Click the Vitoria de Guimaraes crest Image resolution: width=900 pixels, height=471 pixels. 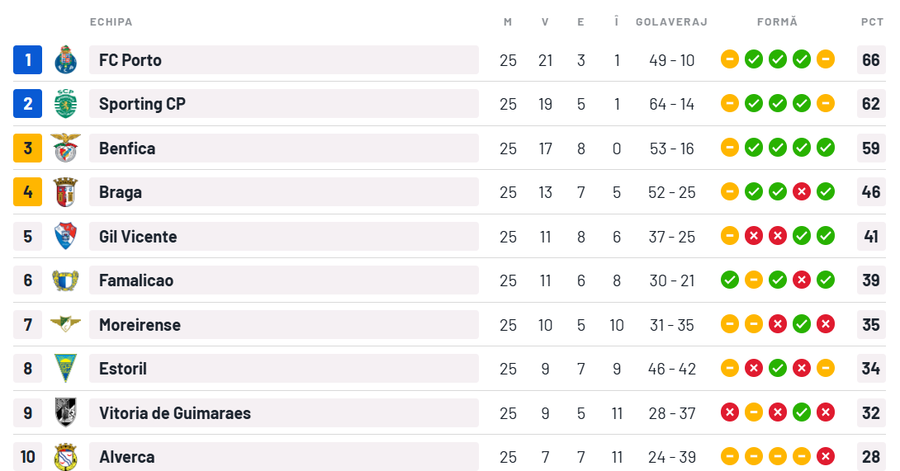(65, 412)
